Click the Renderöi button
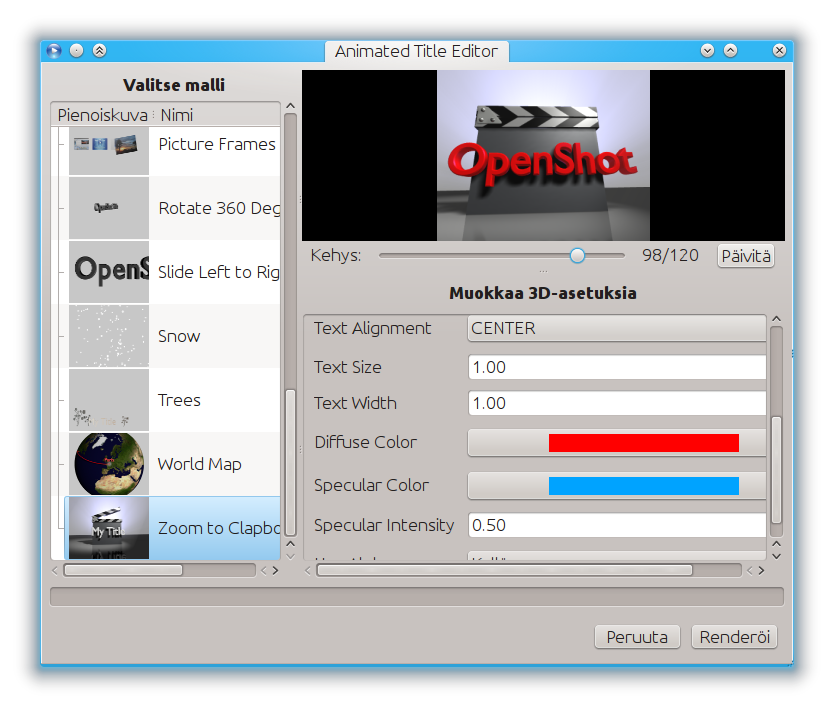Screen dimensions: 834x707 (x=734, y=637)
